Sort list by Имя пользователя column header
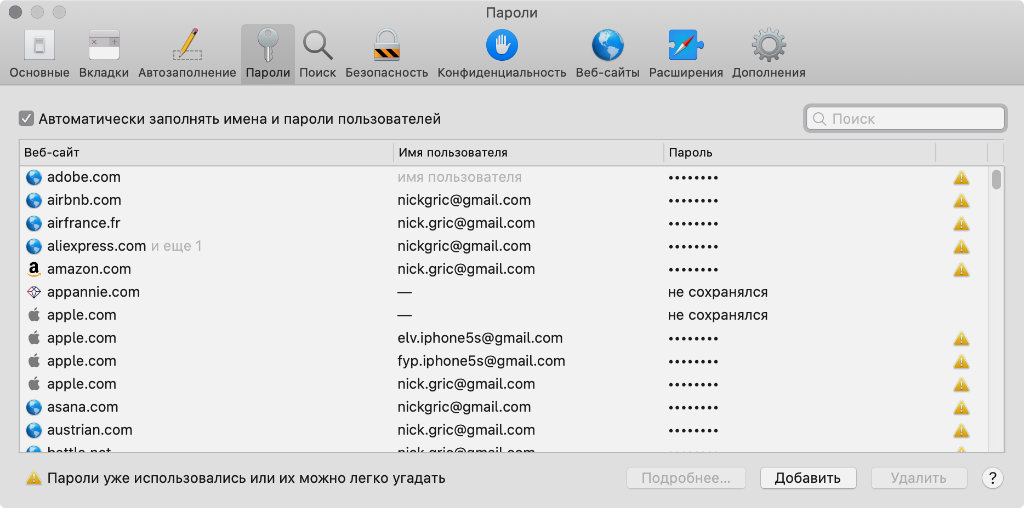The height and width of the screenshot is (508, 1024). (527, 152)
